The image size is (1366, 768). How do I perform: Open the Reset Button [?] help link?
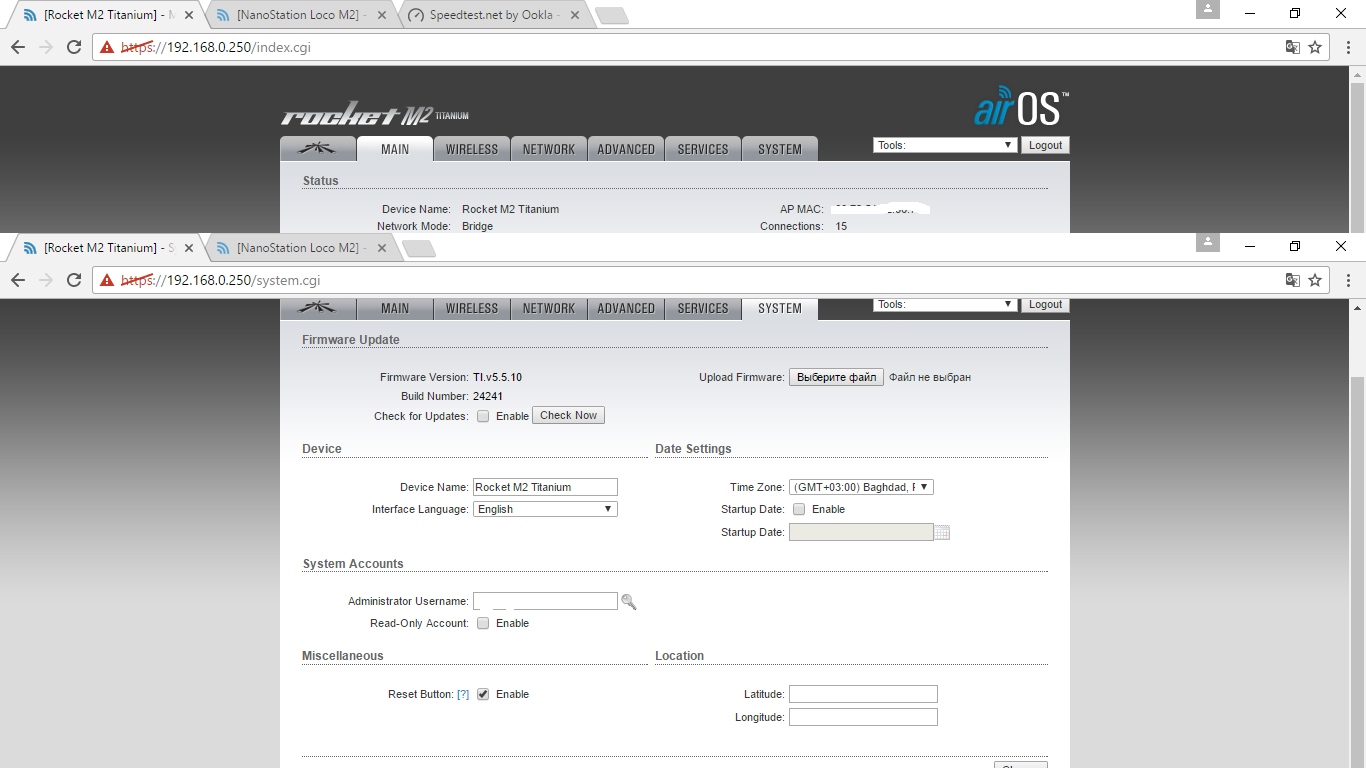(x=463, y=694)
